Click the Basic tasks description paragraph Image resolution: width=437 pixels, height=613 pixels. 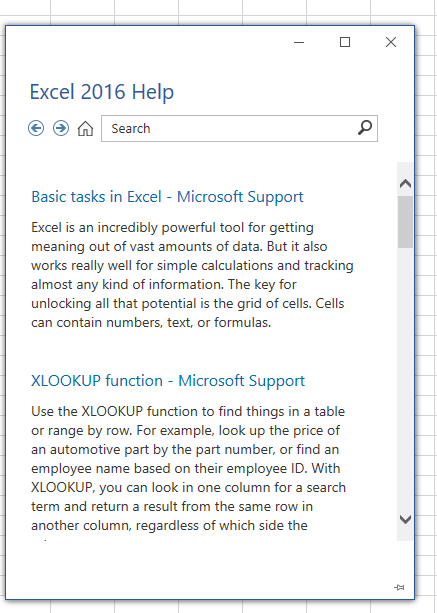click(x=192, y=275)
